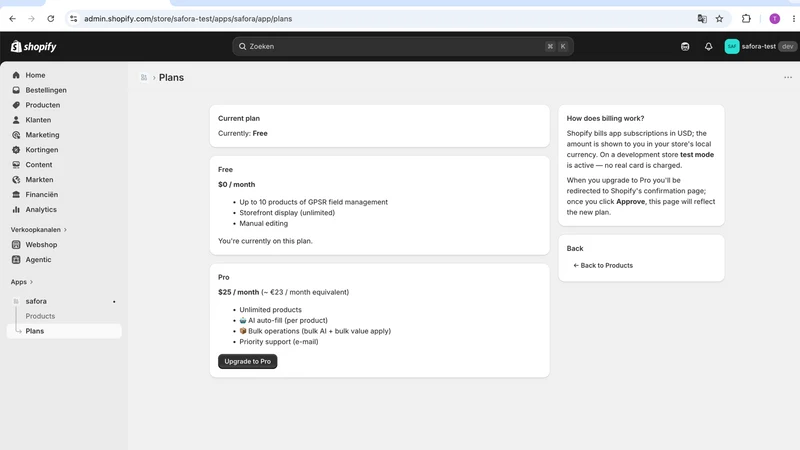Click the Zoeken search field
Viewport: 800px width, 450px height.
(403, 46)
